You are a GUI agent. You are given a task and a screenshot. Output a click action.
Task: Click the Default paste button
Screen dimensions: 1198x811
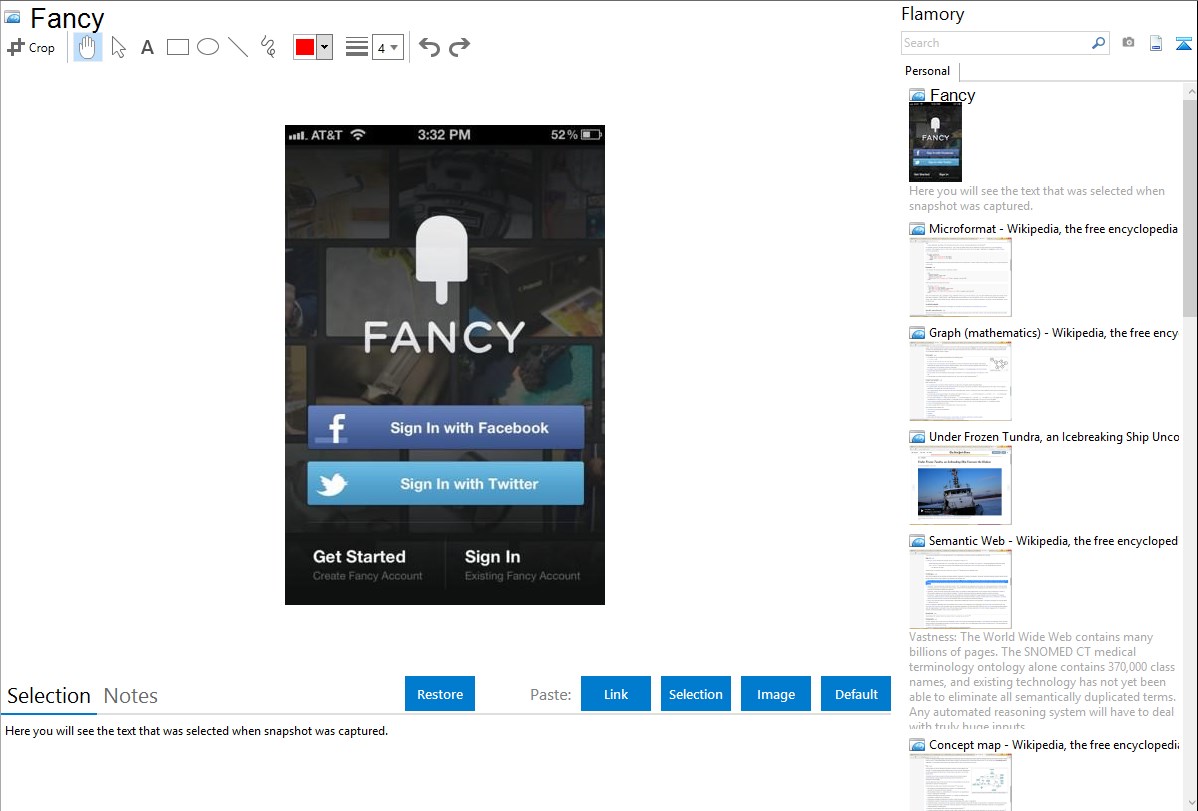pyautogui.click(x=856, y=694)
